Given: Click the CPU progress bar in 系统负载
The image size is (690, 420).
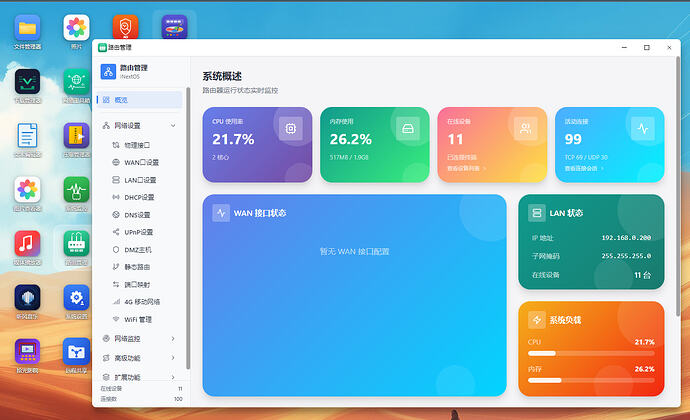Looking at the screenshot, I should click(x=591, y=353).
